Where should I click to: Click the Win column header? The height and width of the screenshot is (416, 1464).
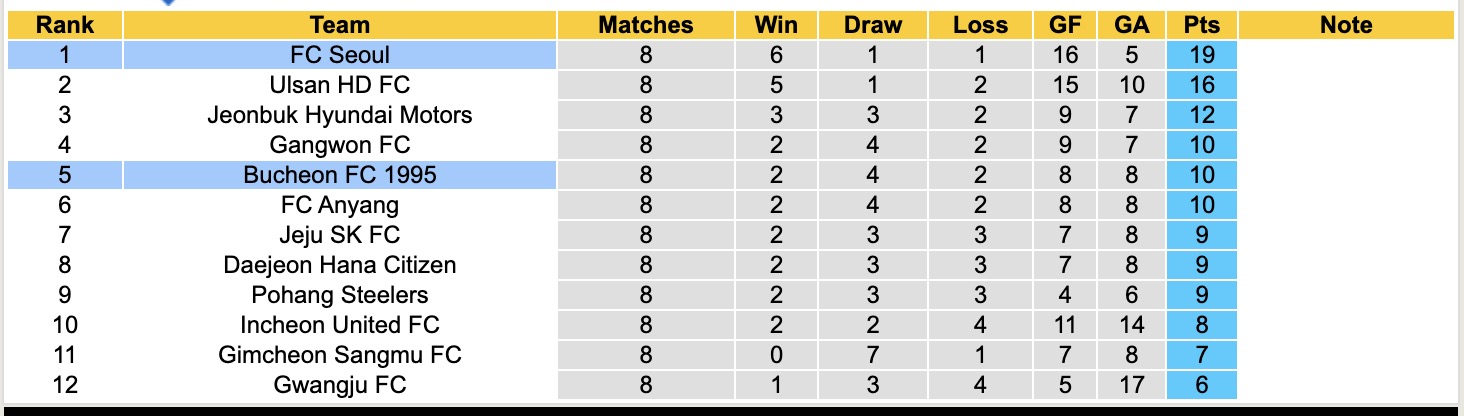tap(777, 25)
